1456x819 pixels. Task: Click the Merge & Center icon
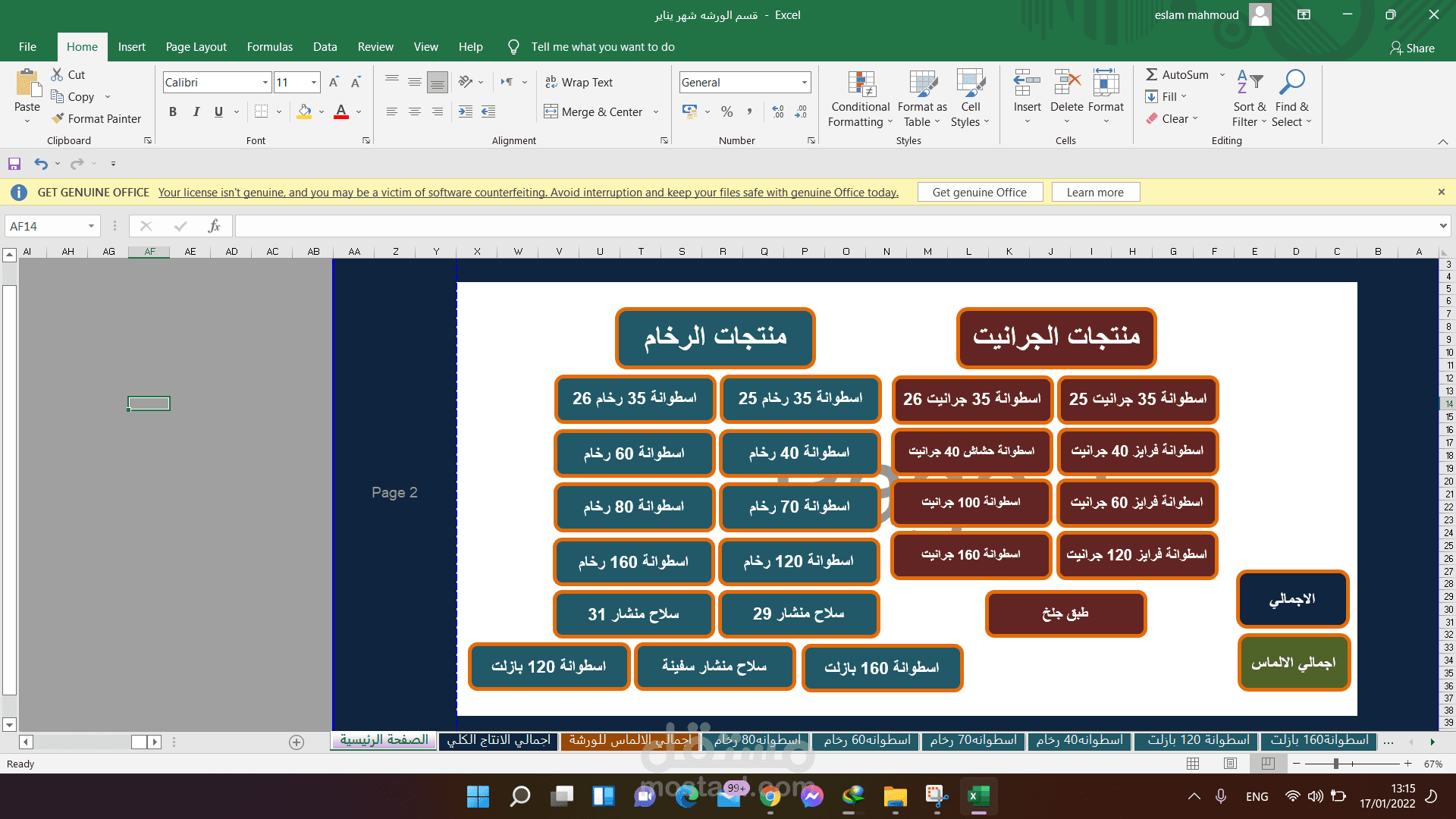(551, 112)
